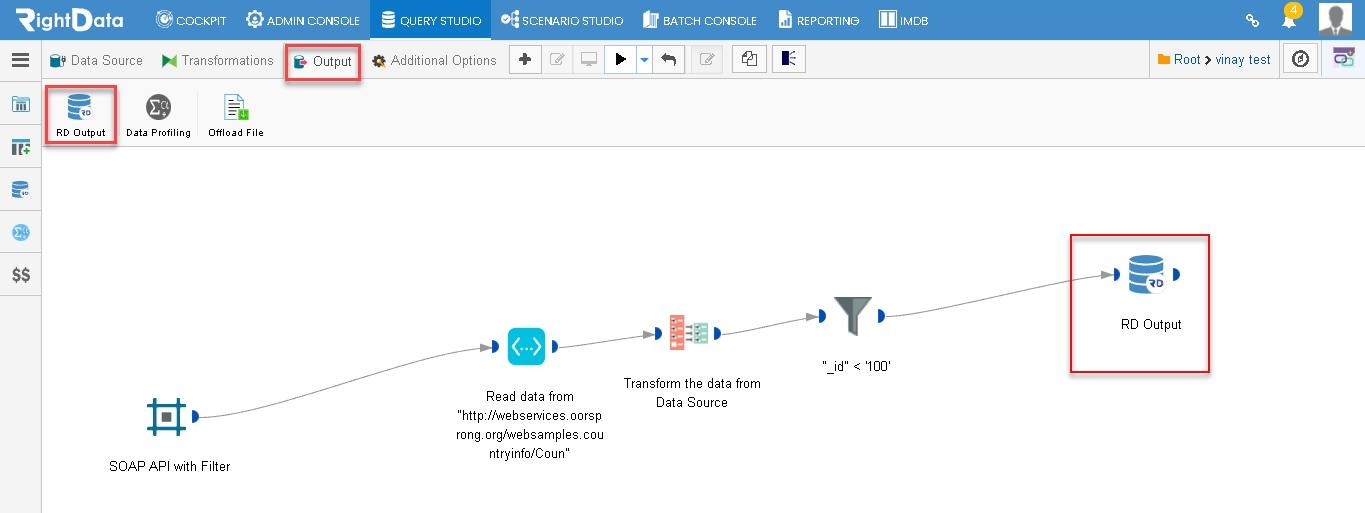
Task: Open the Data Profiling tool
Action: [x=158, y=108]
